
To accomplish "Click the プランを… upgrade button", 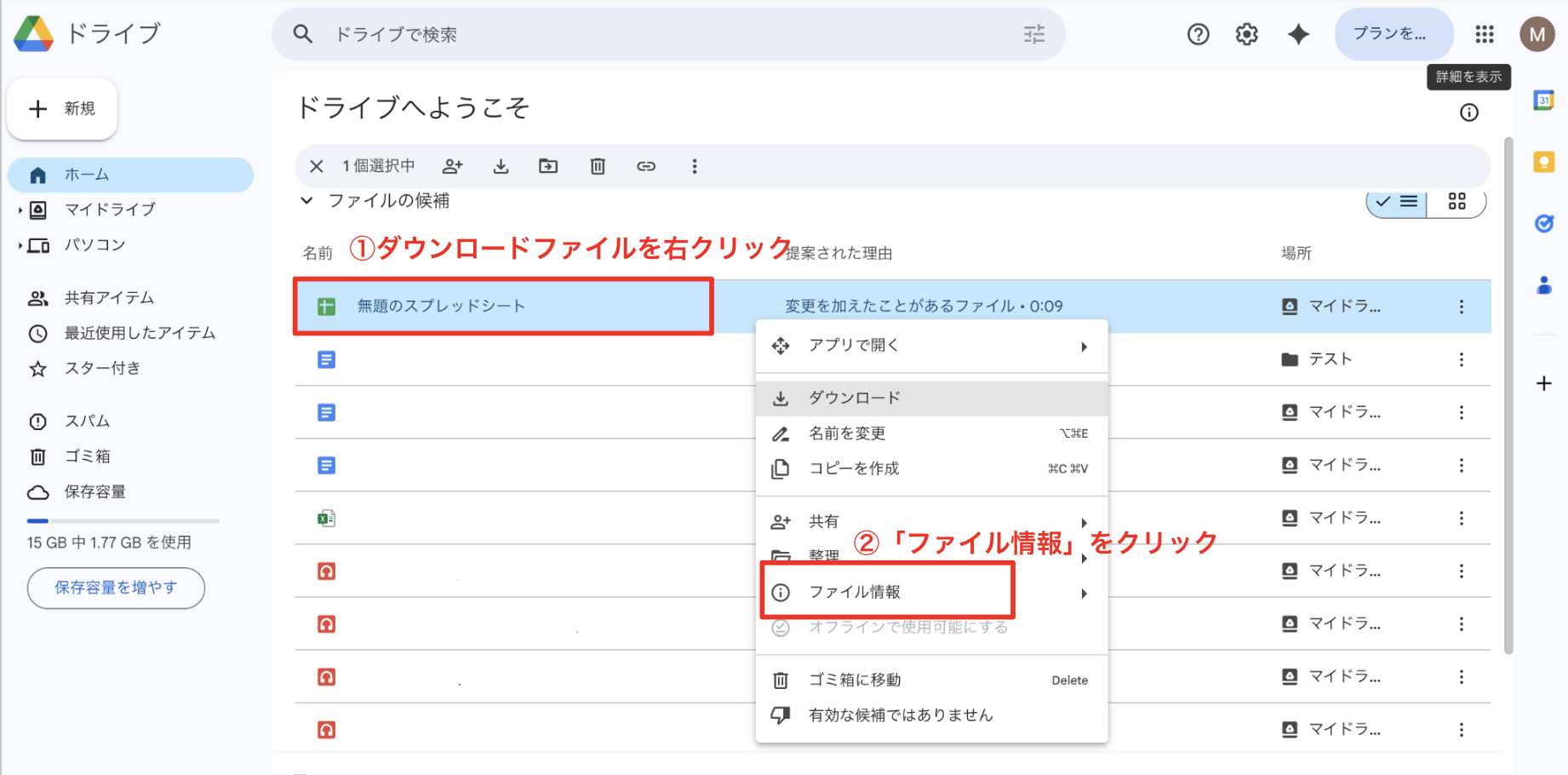I will click(1394, 34).
